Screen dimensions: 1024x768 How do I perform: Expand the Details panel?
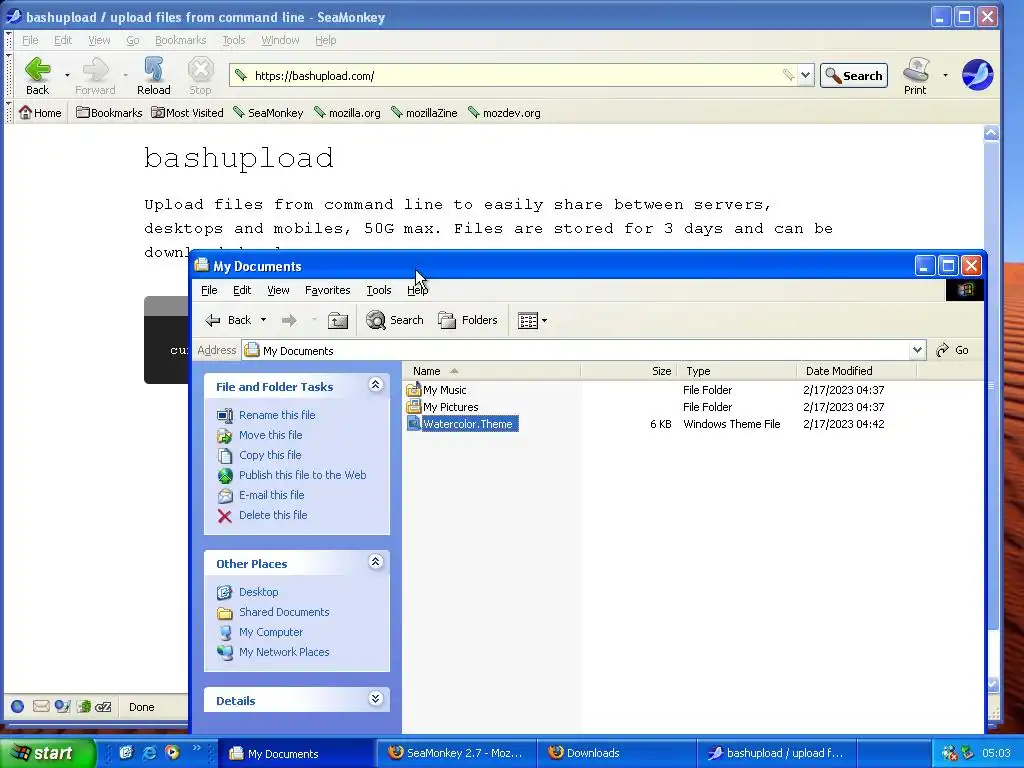pyautogui.click(x=376, y=699)
